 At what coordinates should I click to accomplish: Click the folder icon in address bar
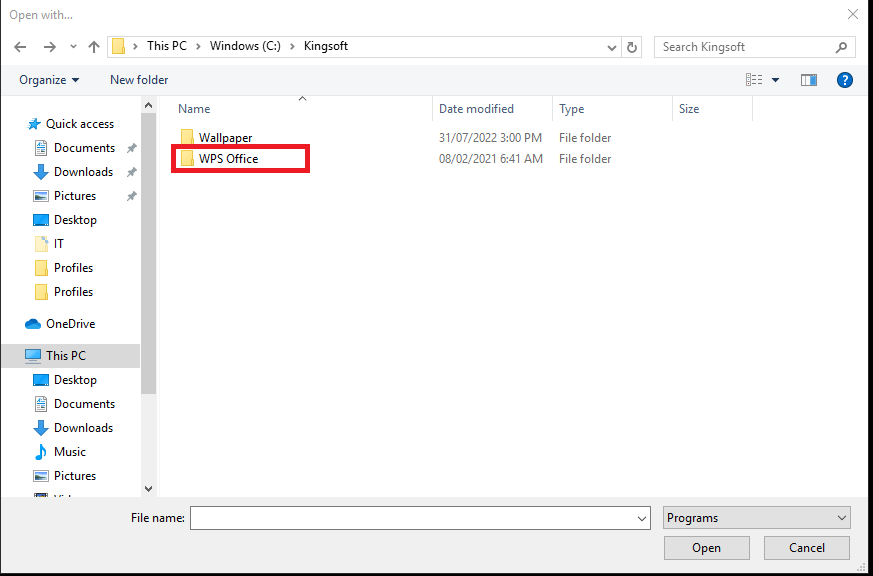pyautogui.click(x=118, y=46)
